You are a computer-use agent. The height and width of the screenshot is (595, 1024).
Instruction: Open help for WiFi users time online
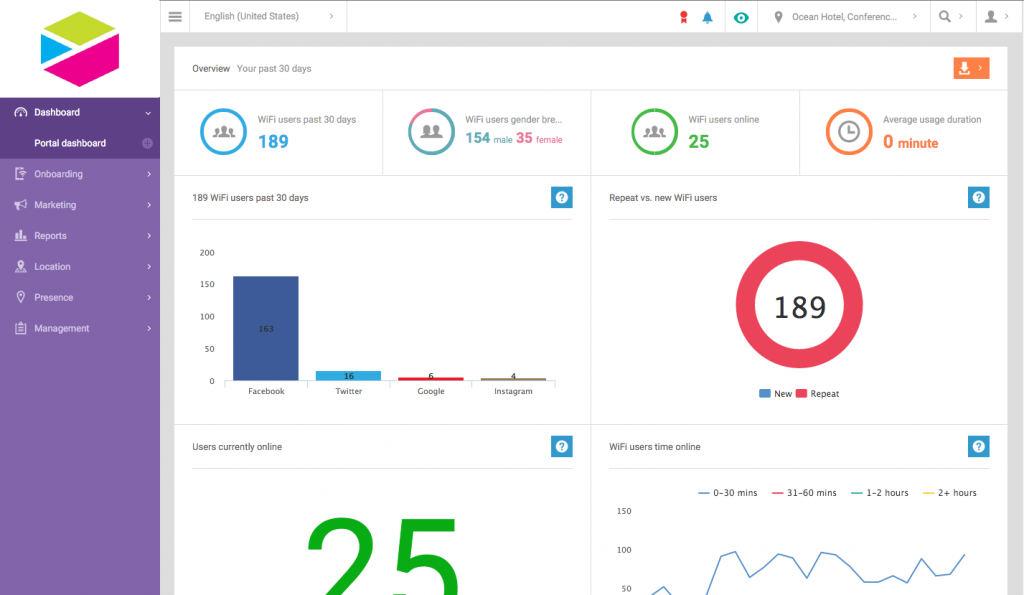978,447
